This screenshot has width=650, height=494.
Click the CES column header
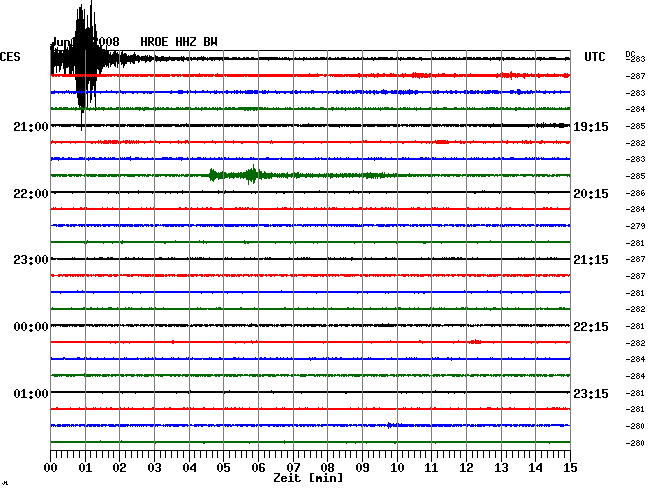tap(10, 57)
